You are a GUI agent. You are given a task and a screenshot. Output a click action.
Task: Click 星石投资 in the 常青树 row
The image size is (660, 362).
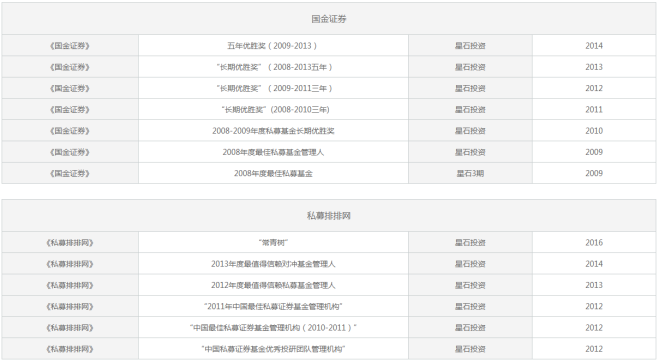(x=470, y=242)
